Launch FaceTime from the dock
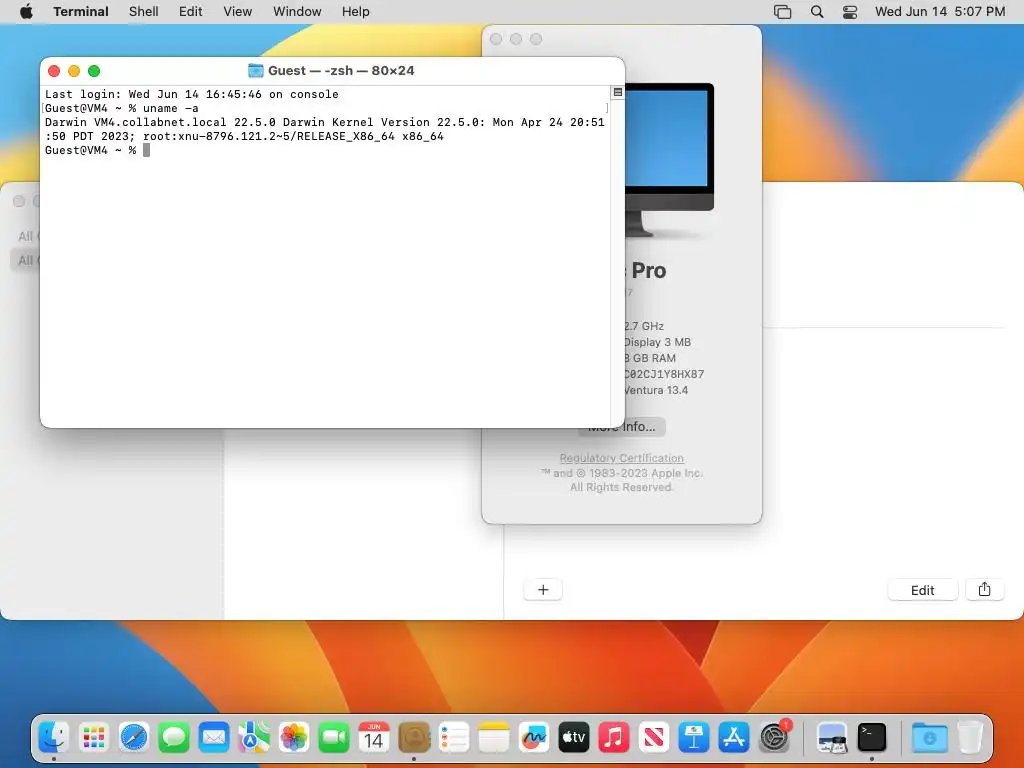The width and height of the screenshot is (1024, 768). point(334,737)
